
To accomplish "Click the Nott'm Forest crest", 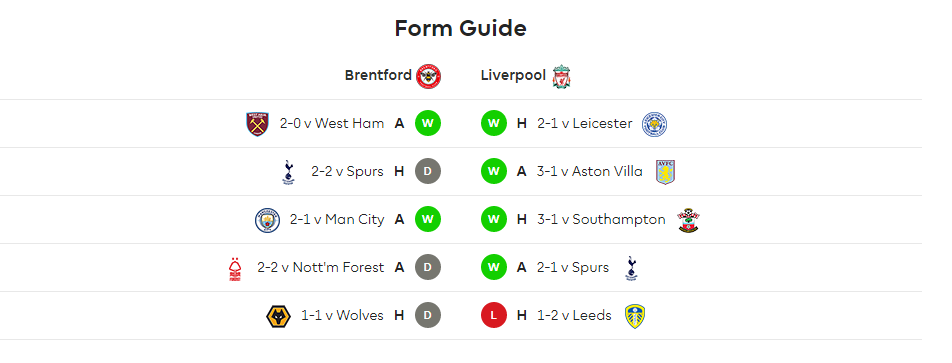I will pos(235,268).
